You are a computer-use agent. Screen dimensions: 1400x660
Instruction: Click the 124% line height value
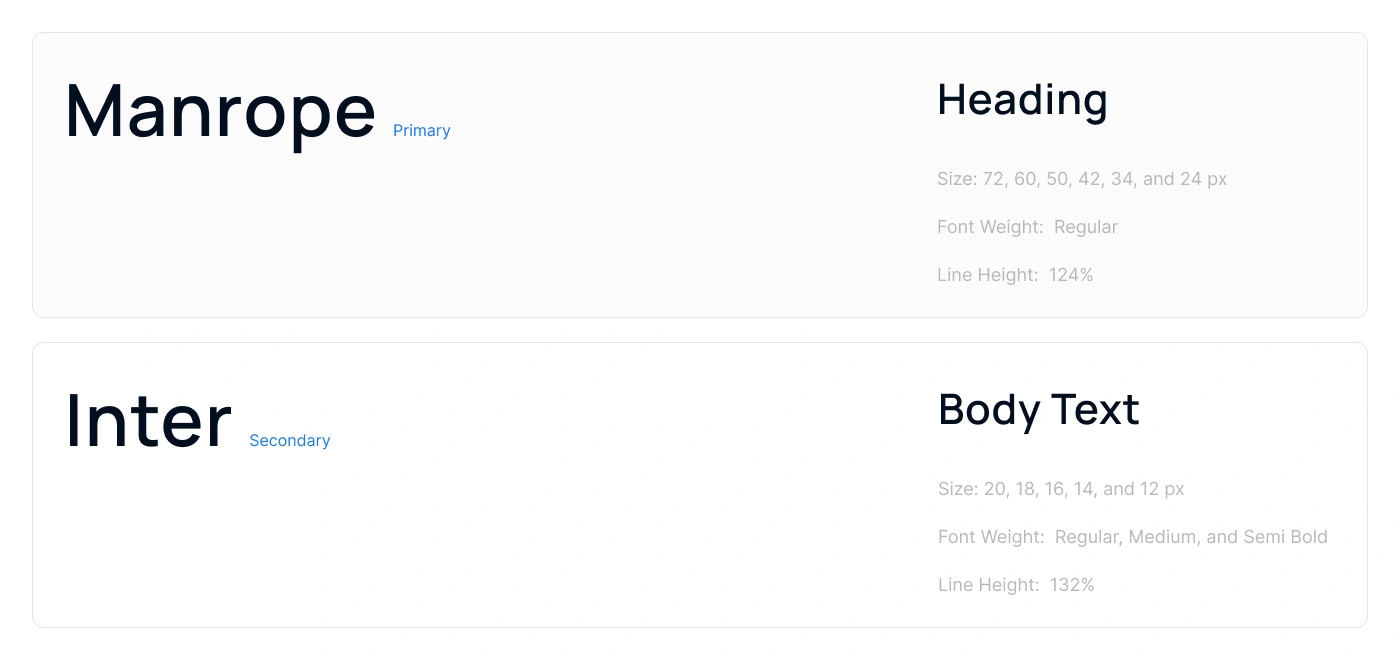coord(1071,276)
